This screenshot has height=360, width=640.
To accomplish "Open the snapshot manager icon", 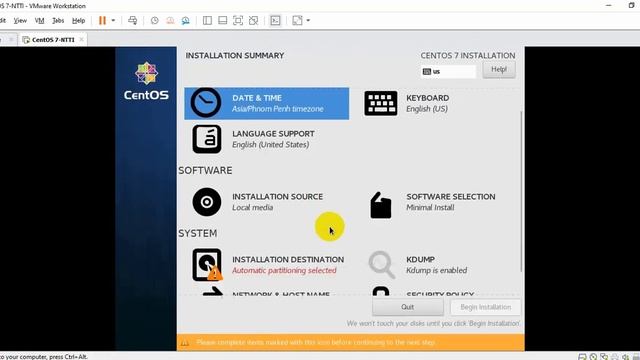I will coord(185,20).
